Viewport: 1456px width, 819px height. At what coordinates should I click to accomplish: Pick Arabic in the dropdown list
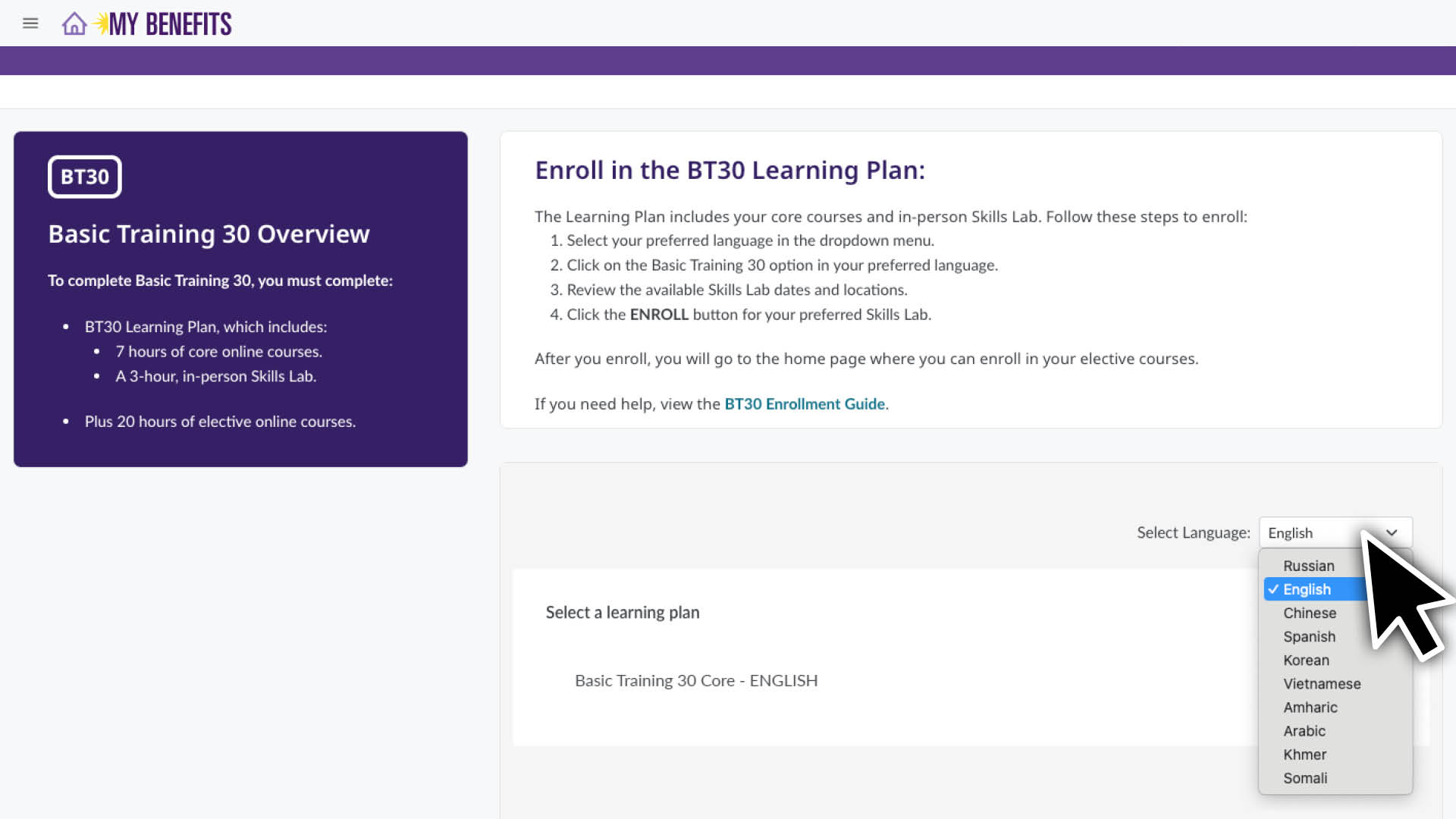1304,731
